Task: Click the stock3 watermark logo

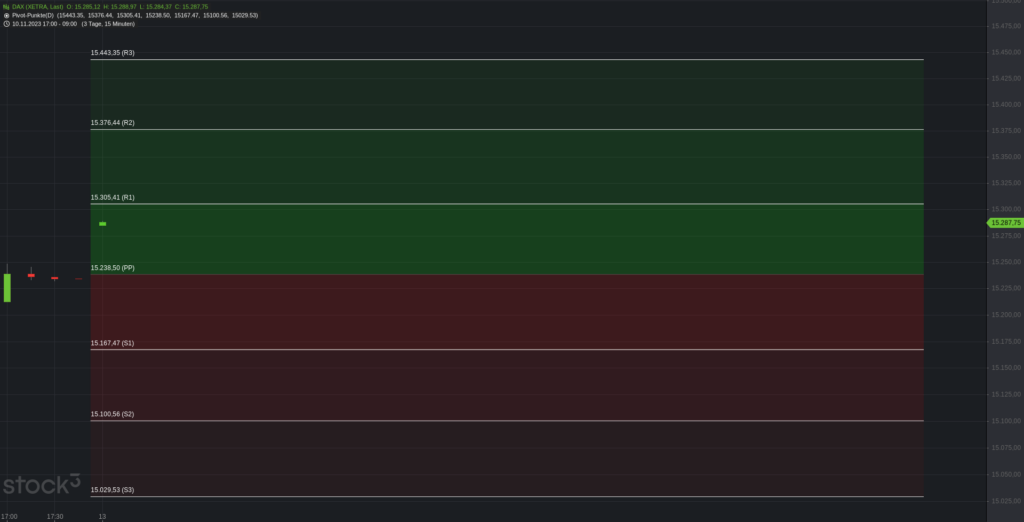Action: click(x=41, y=485)
